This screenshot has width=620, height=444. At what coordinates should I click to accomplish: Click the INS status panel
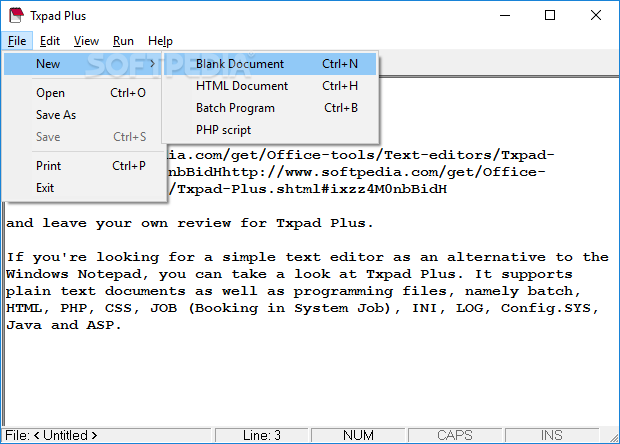552,435
